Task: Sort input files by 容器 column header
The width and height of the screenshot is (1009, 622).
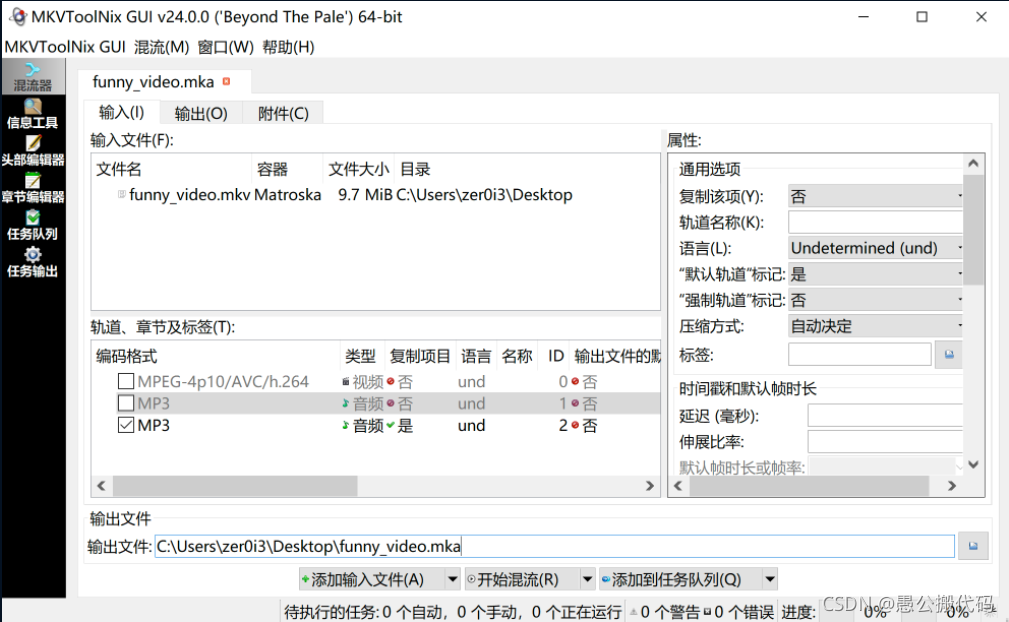Action: pos(287,169)
